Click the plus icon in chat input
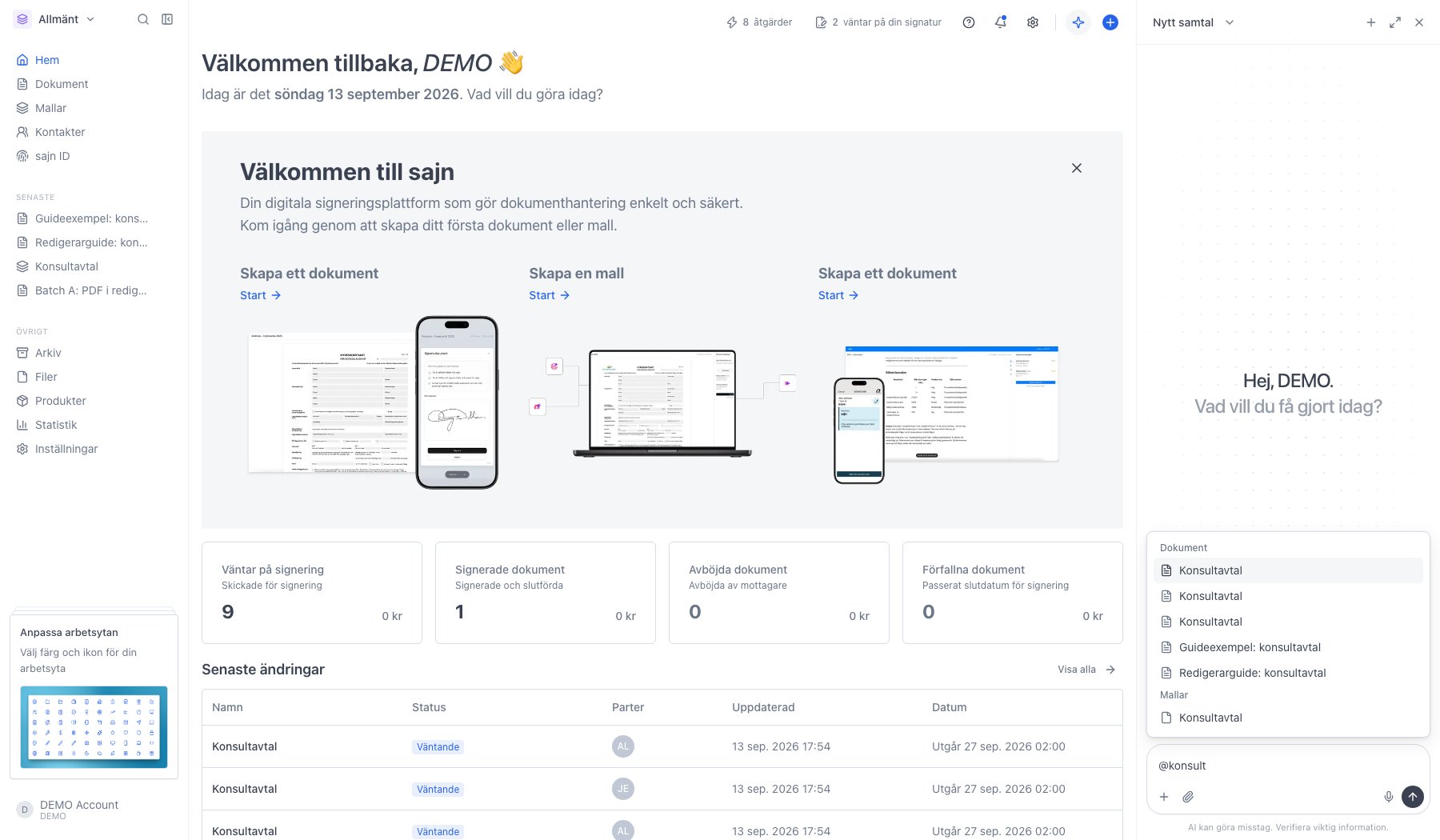This screenshot has height=840, width=1440. [1165, 797]
